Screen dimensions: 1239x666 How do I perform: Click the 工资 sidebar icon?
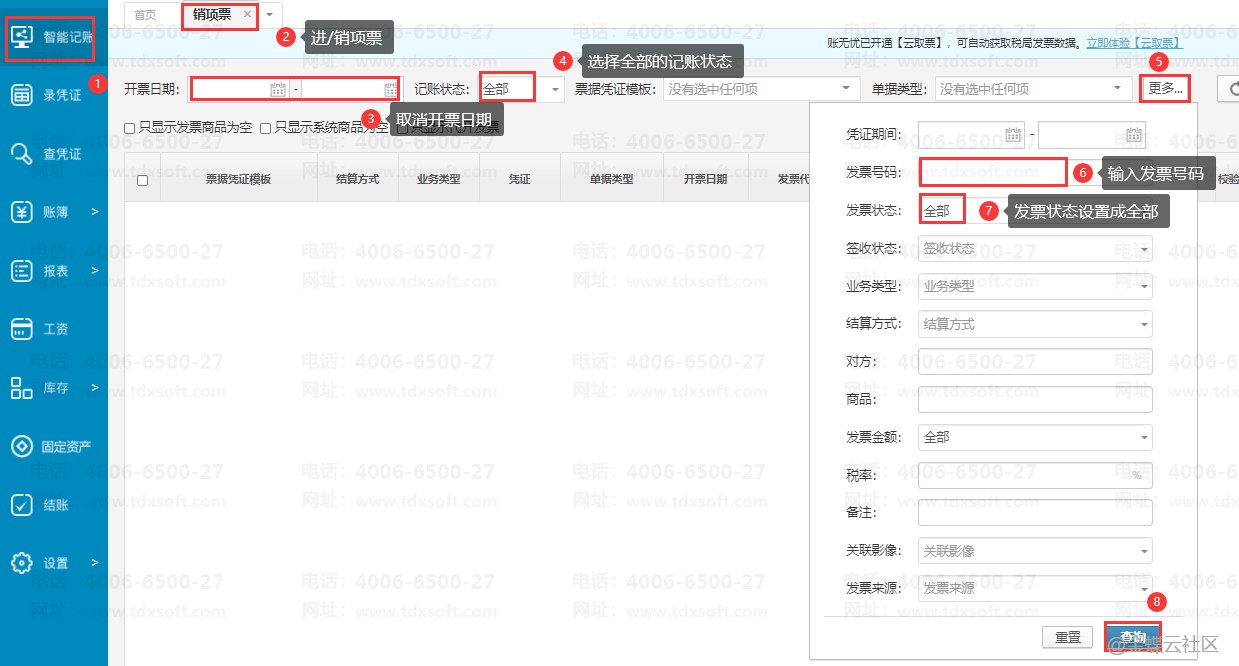pos(21,329)
